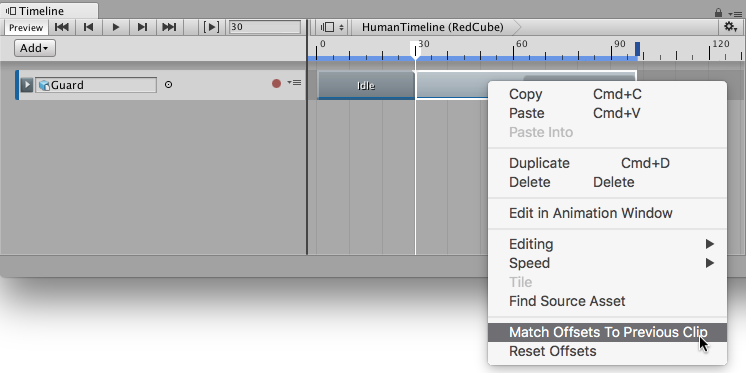
Task: Open the Timeline tab context menu icon
Action: click(x=735, y=14)
